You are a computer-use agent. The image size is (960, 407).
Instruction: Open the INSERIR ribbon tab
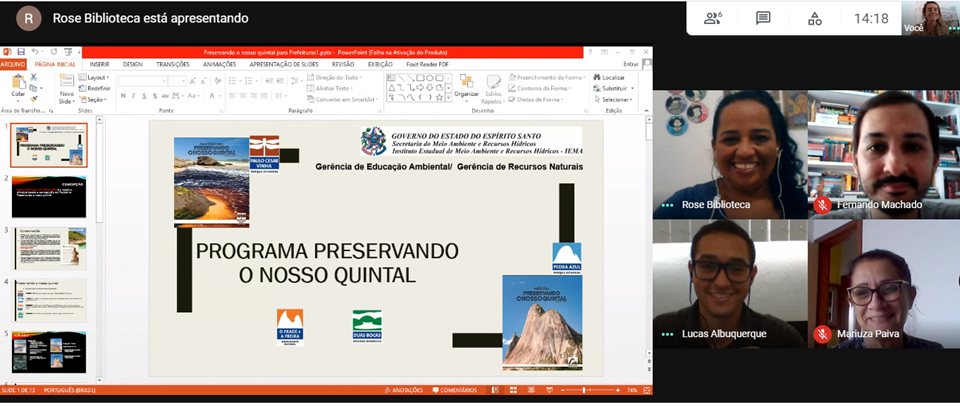click(x=100, y=64)
